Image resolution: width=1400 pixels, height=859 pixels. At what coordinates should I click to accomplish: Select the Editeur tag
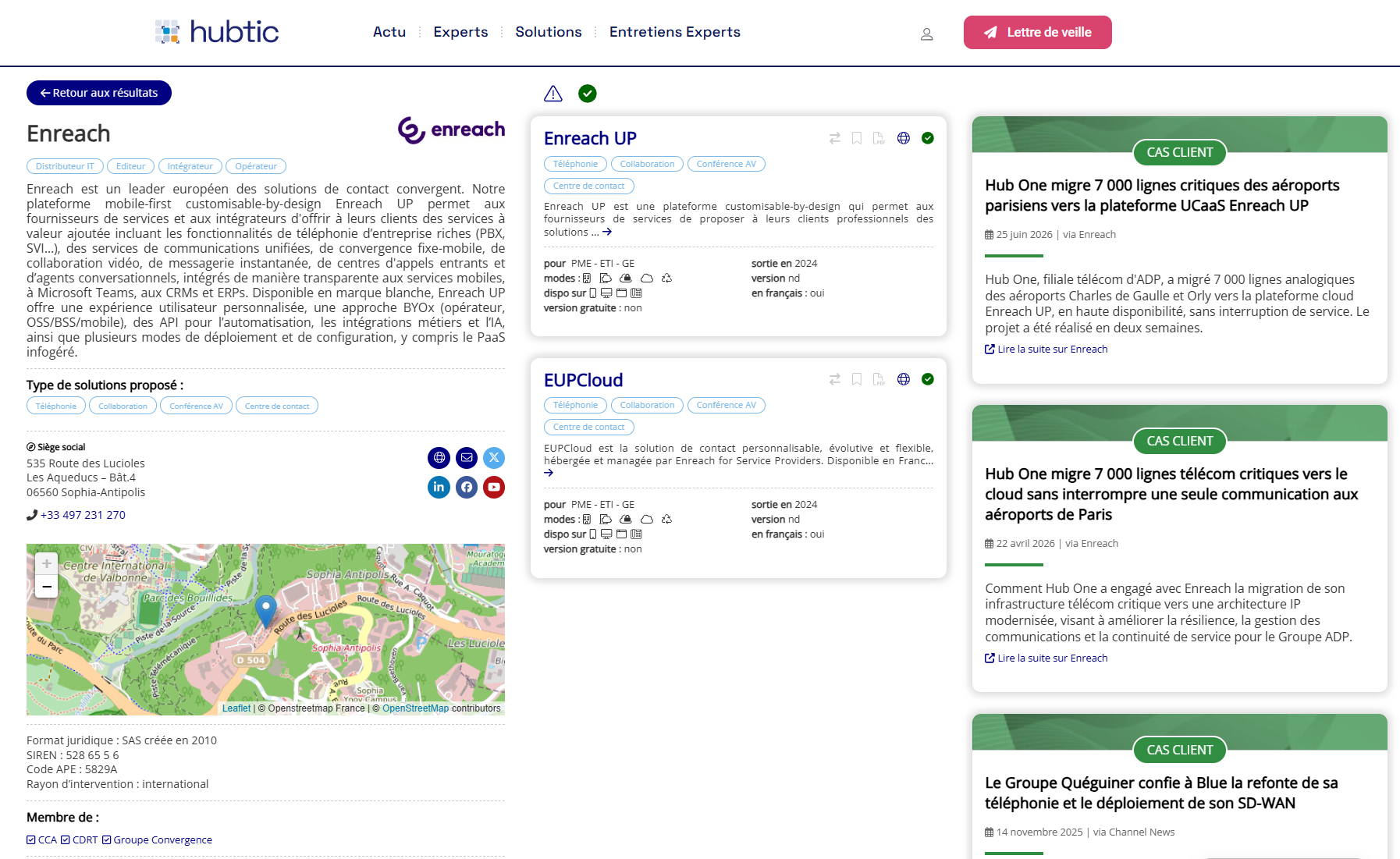131,166
